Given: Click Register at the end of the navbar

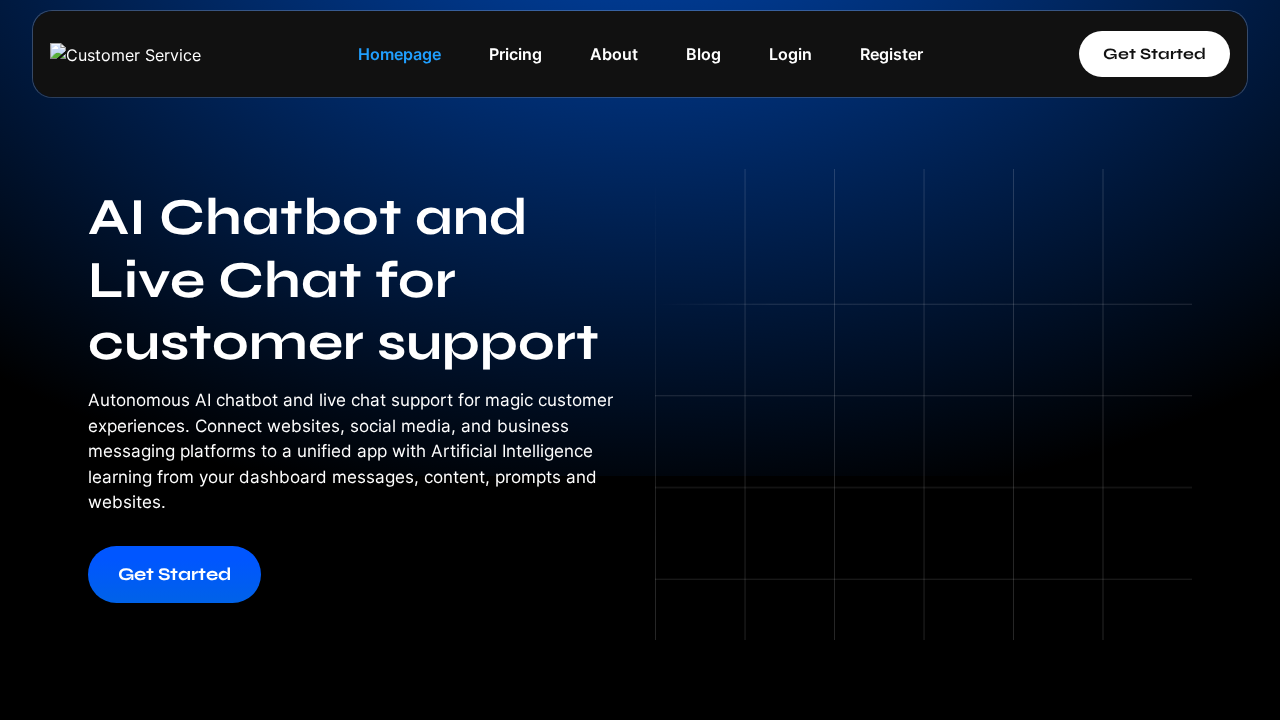Looking at the screenshot, I should point(891,54).
